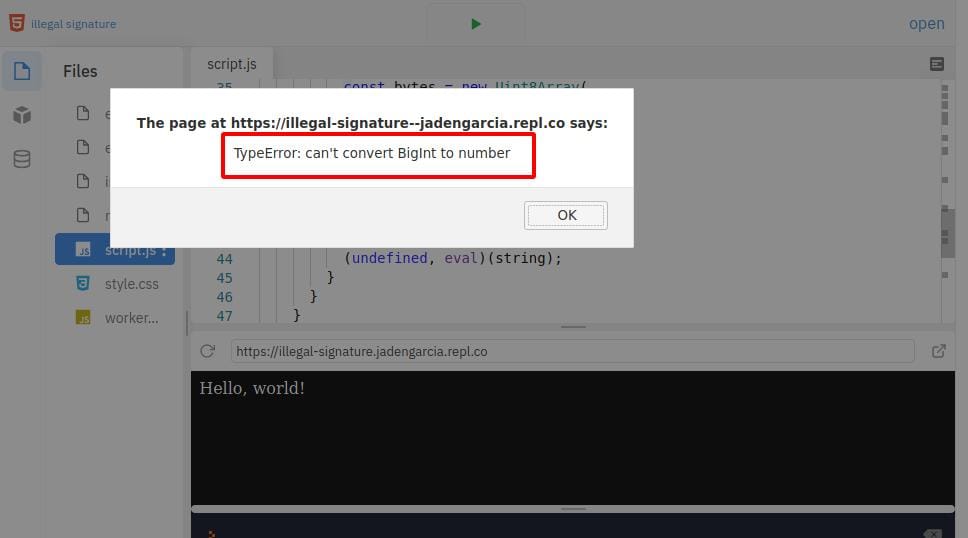Click the HTML5 logo icon at top left
Screen dimensions: 968x538
click(x=17, y=23)
